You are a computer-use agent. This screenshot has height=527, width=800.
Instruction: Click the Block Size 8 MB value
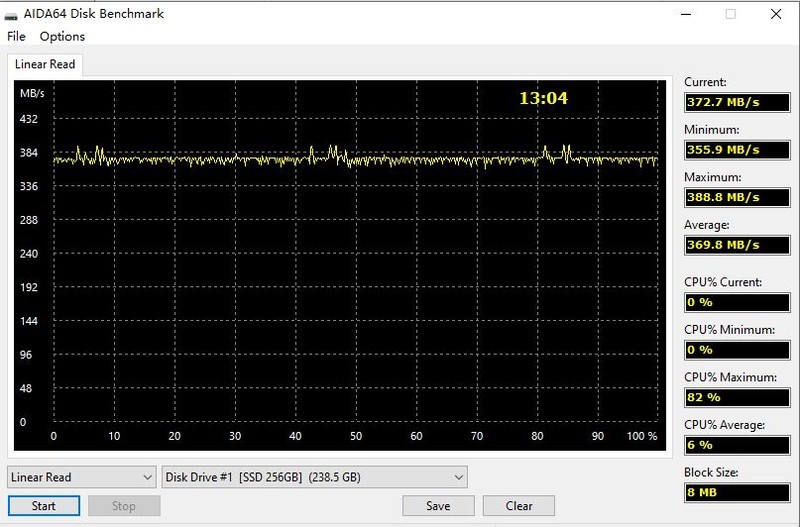pos(737,492)
